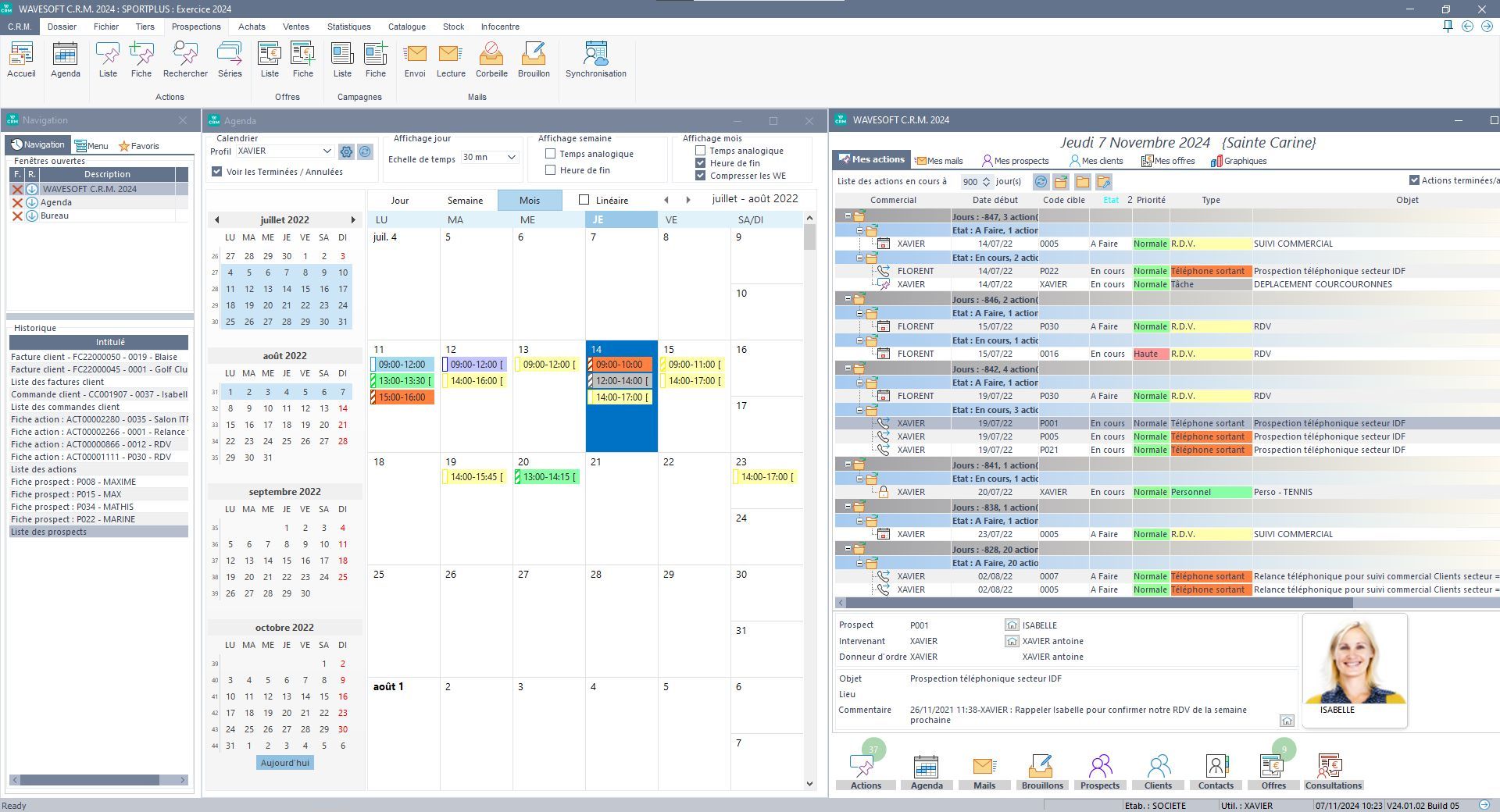Switch to the Mes mails tab

tap(938, 161)
